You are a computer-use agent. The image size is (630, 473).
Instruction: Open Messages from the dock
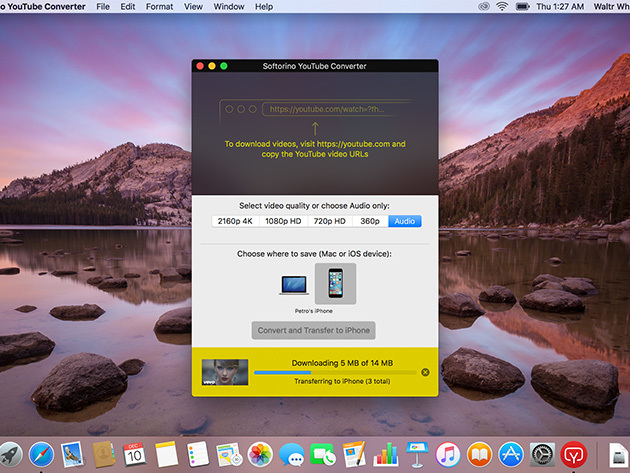click(291, 455)
